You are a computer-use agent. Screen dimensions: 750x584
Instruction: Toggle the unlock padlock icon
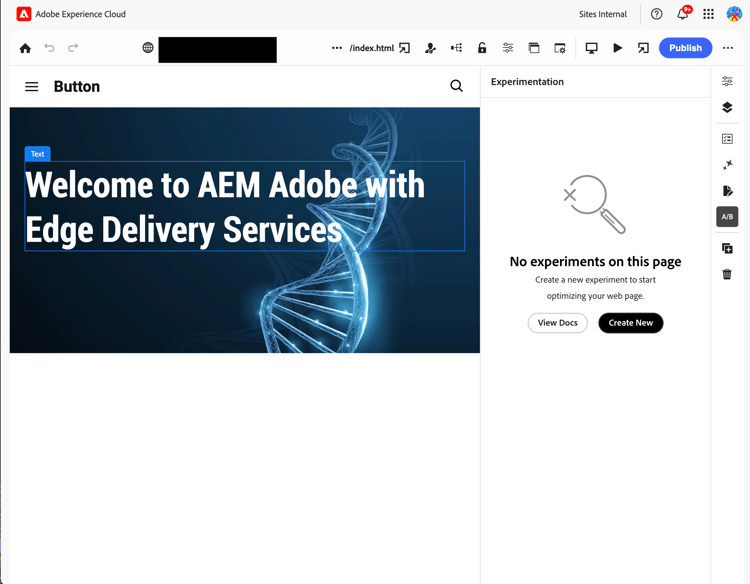pyautogui.click(x=482, y=48)
